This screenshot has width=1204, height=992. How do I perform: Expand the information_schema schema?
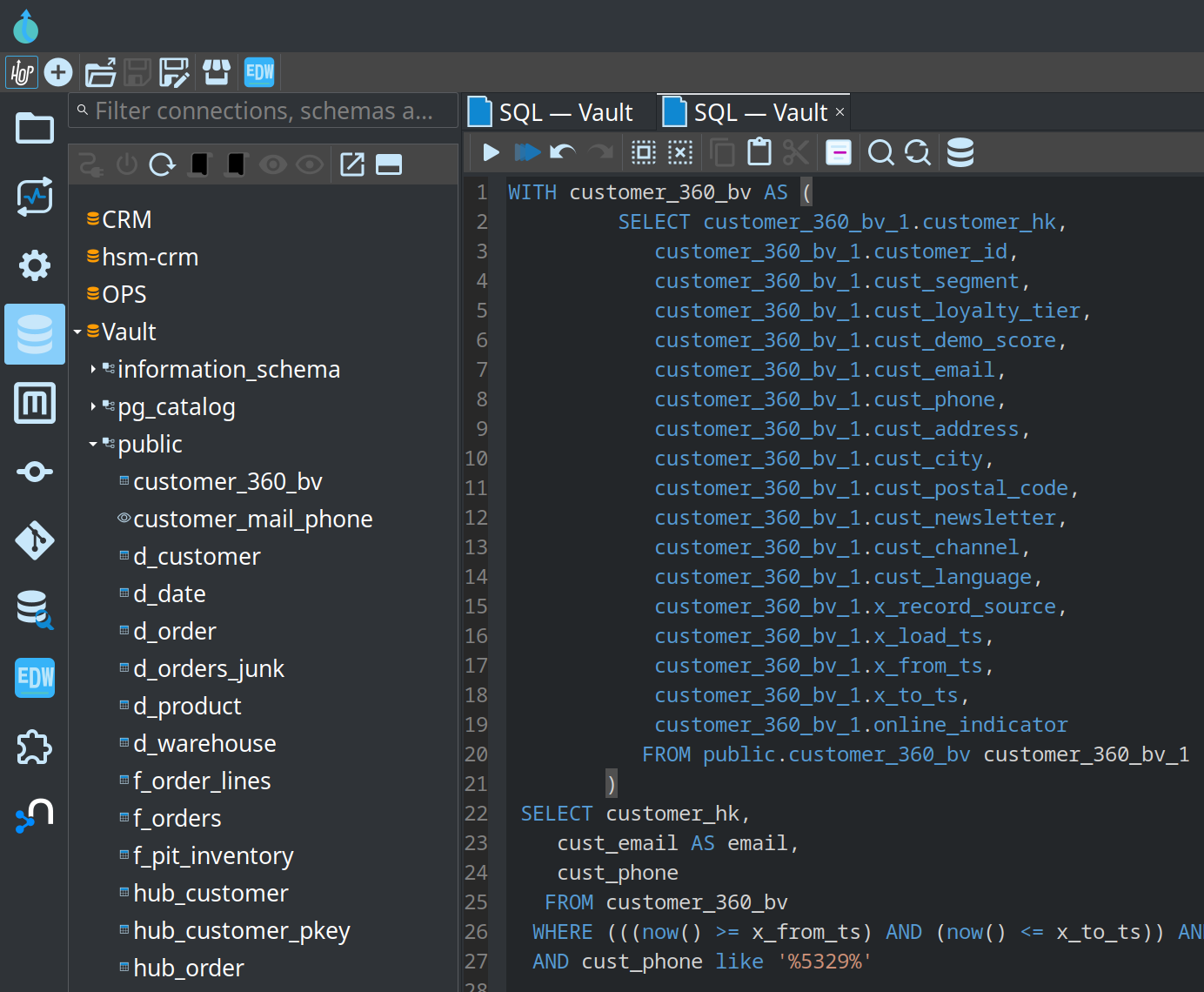coord(93,369)
